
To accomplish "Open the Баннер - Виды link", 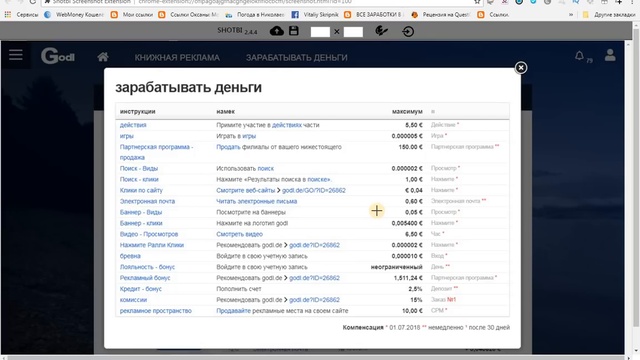I will [141, 212].
